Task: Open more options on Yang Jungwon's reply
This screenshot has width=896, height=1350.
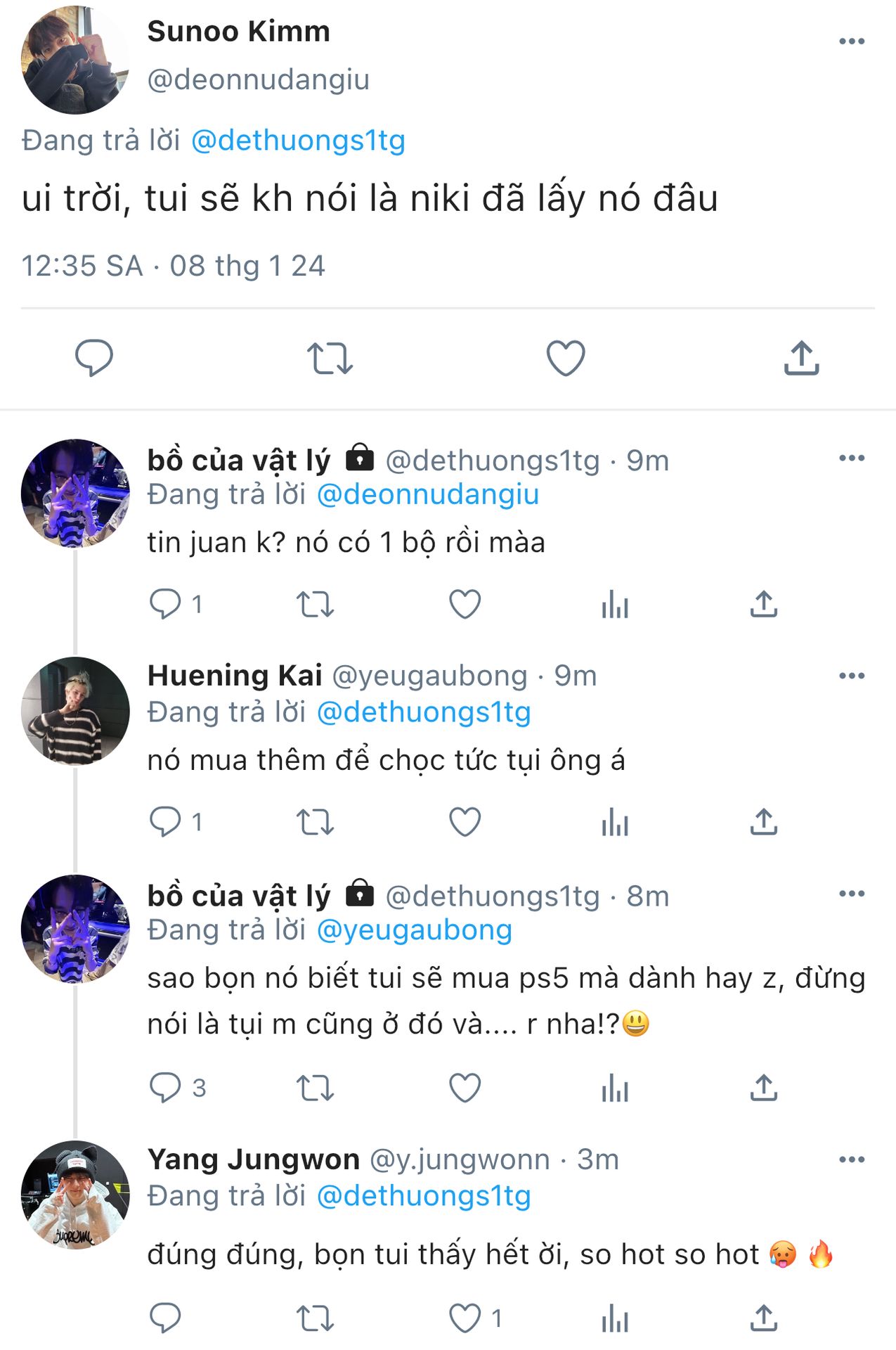Action: pos(852,1160)
